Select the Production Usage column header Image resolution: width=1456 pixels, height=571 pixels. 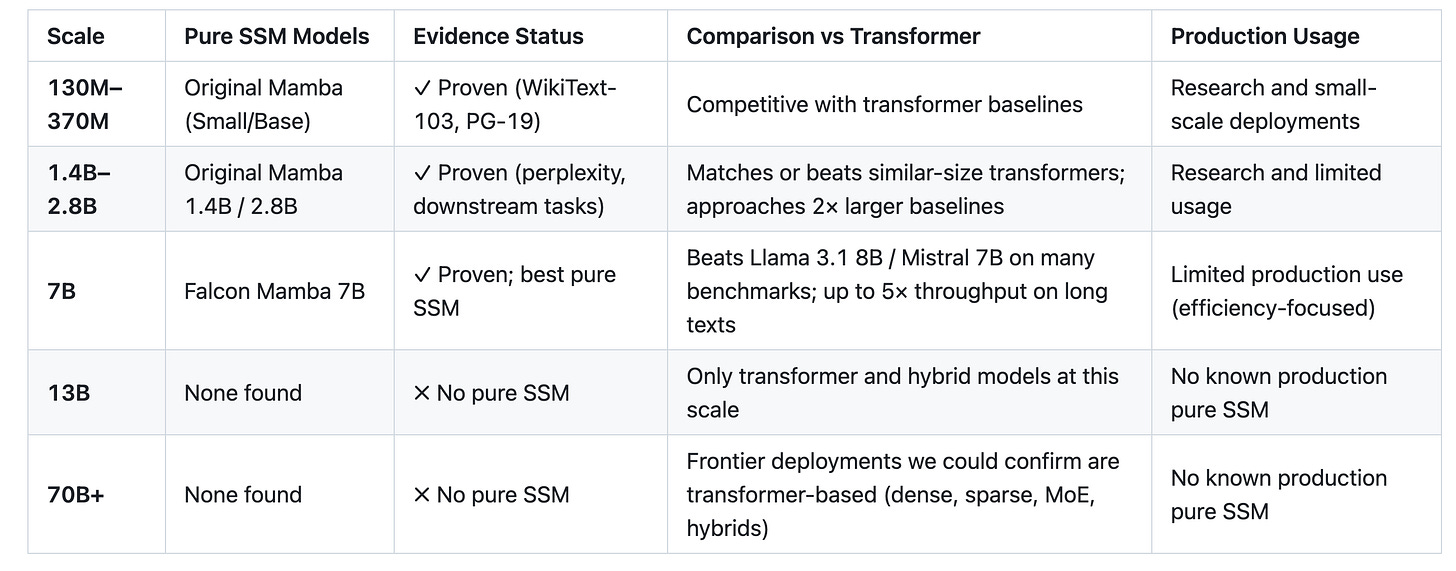click(1265, 37)
